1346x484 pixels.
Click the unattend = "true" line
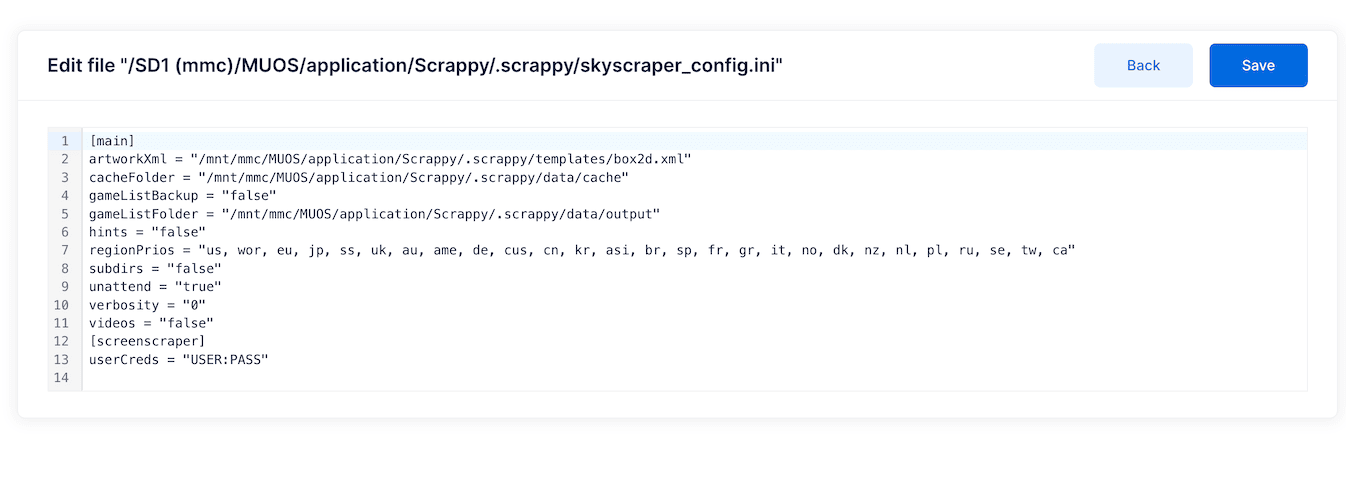[x=155, y=286]
